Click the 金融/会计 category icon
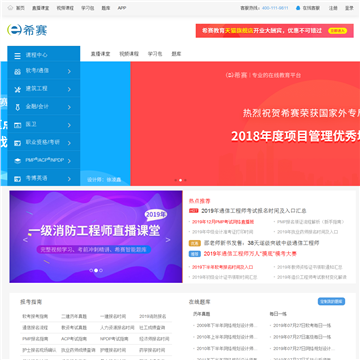Image resolution: width=360 pixels, height=360 pixels. 18,107
